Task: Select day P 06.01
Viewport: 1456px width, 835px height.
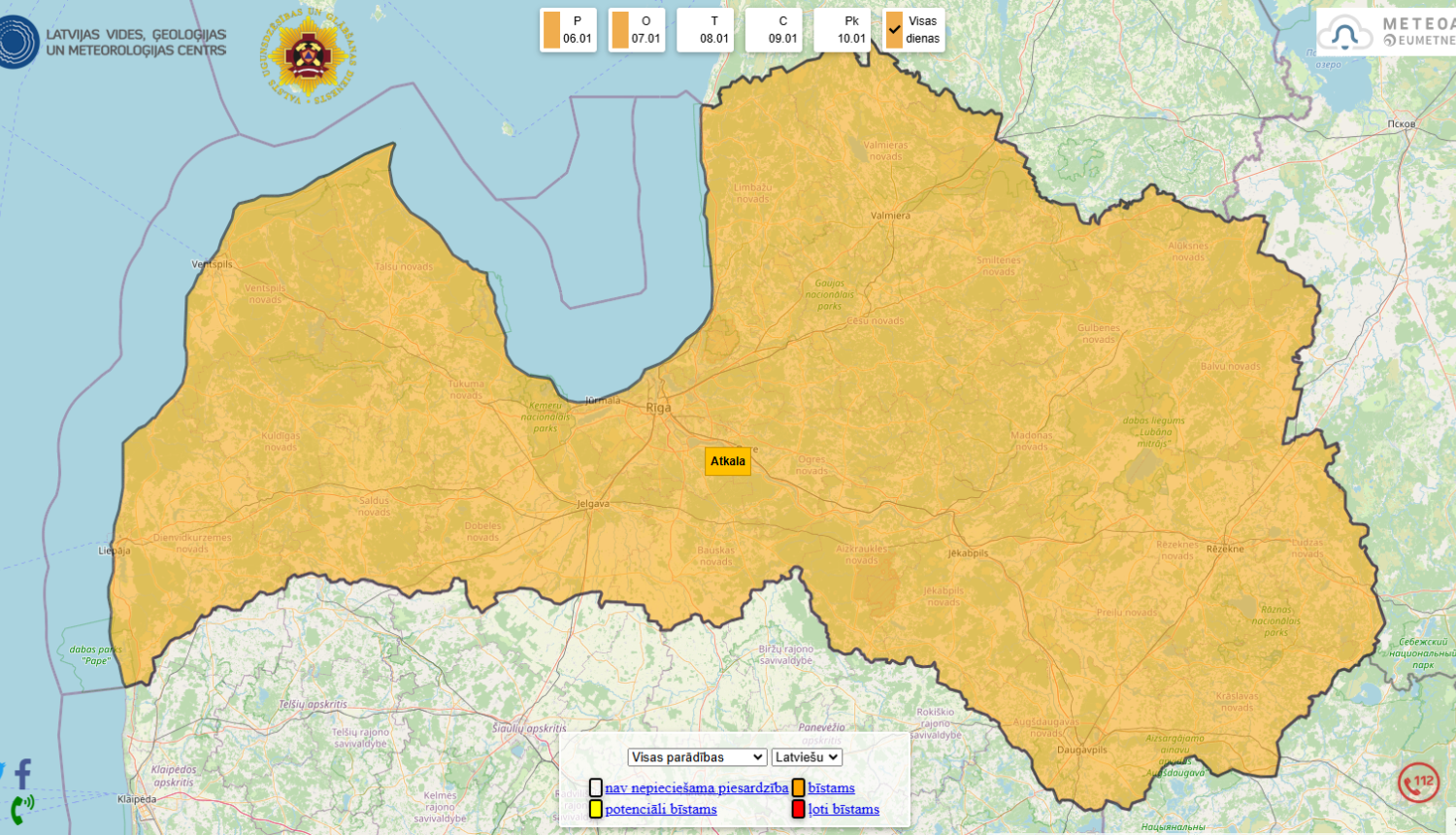Action: 568,30
